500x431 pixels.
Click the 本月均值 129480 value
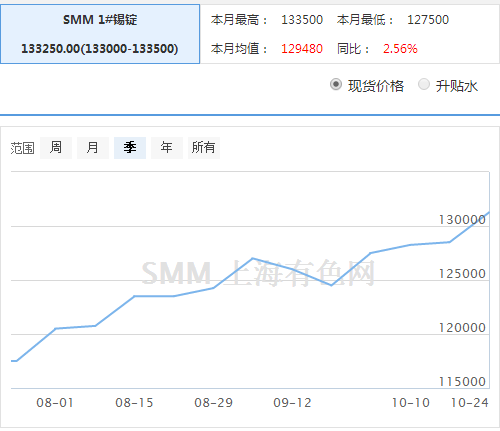[302, 49]
